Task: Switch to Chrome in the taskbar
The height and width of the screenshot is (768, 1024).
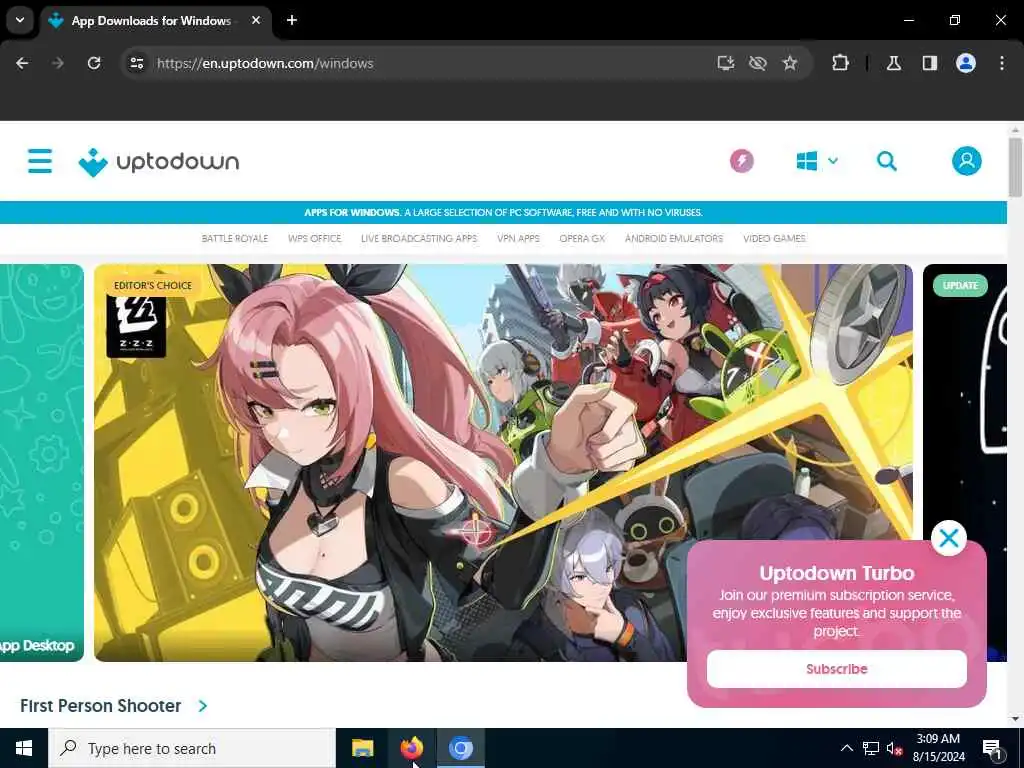Action: tap(460, 748)
